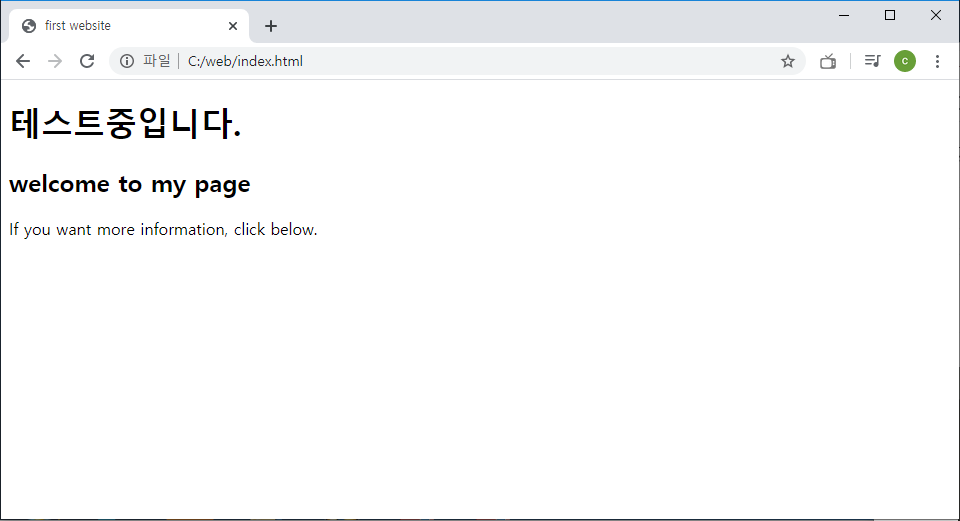The image size is (960, 521).
Task: Maximize the browser window
Action: (x=890, y=15)
